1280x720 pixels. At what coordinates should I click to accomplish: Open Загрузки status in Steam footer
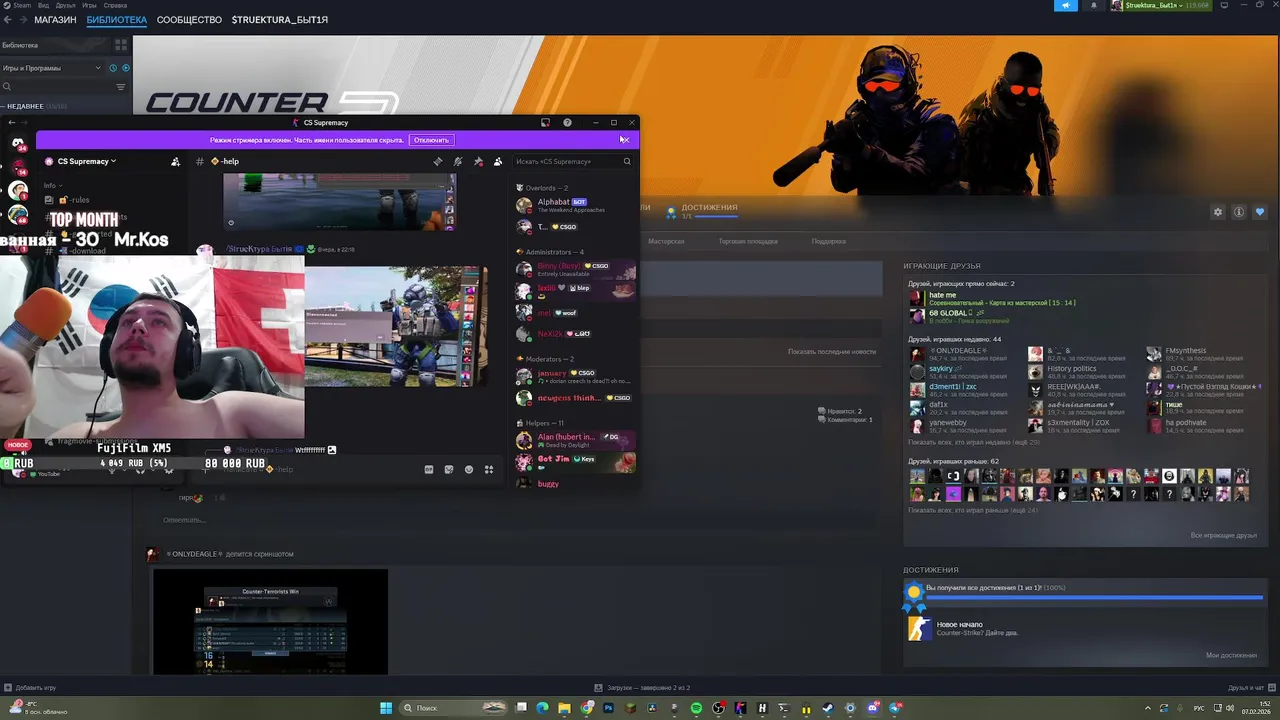point(642,688)
